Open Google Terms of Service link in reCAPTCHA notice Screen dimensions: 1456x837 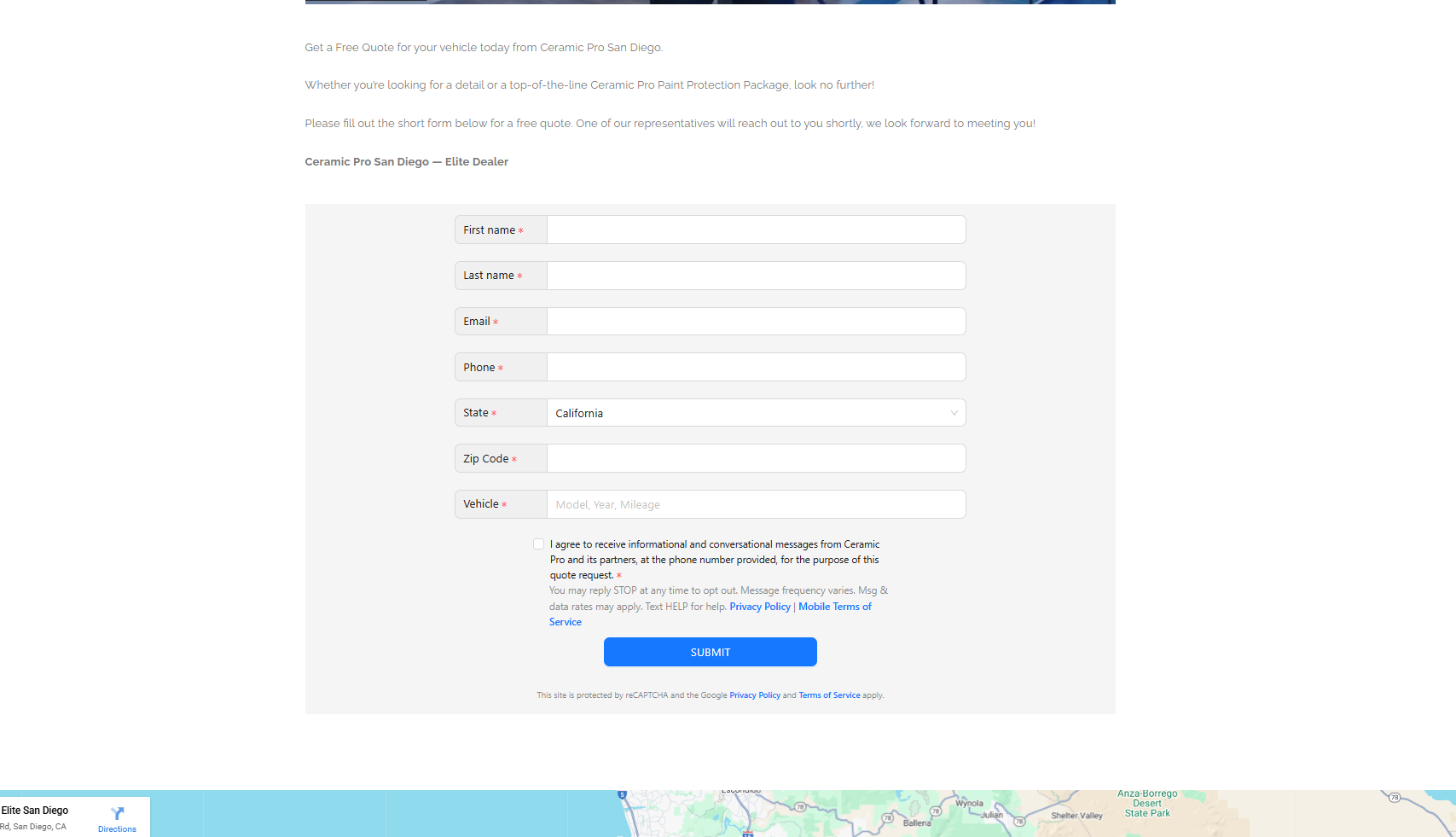(x=829, y=695)
